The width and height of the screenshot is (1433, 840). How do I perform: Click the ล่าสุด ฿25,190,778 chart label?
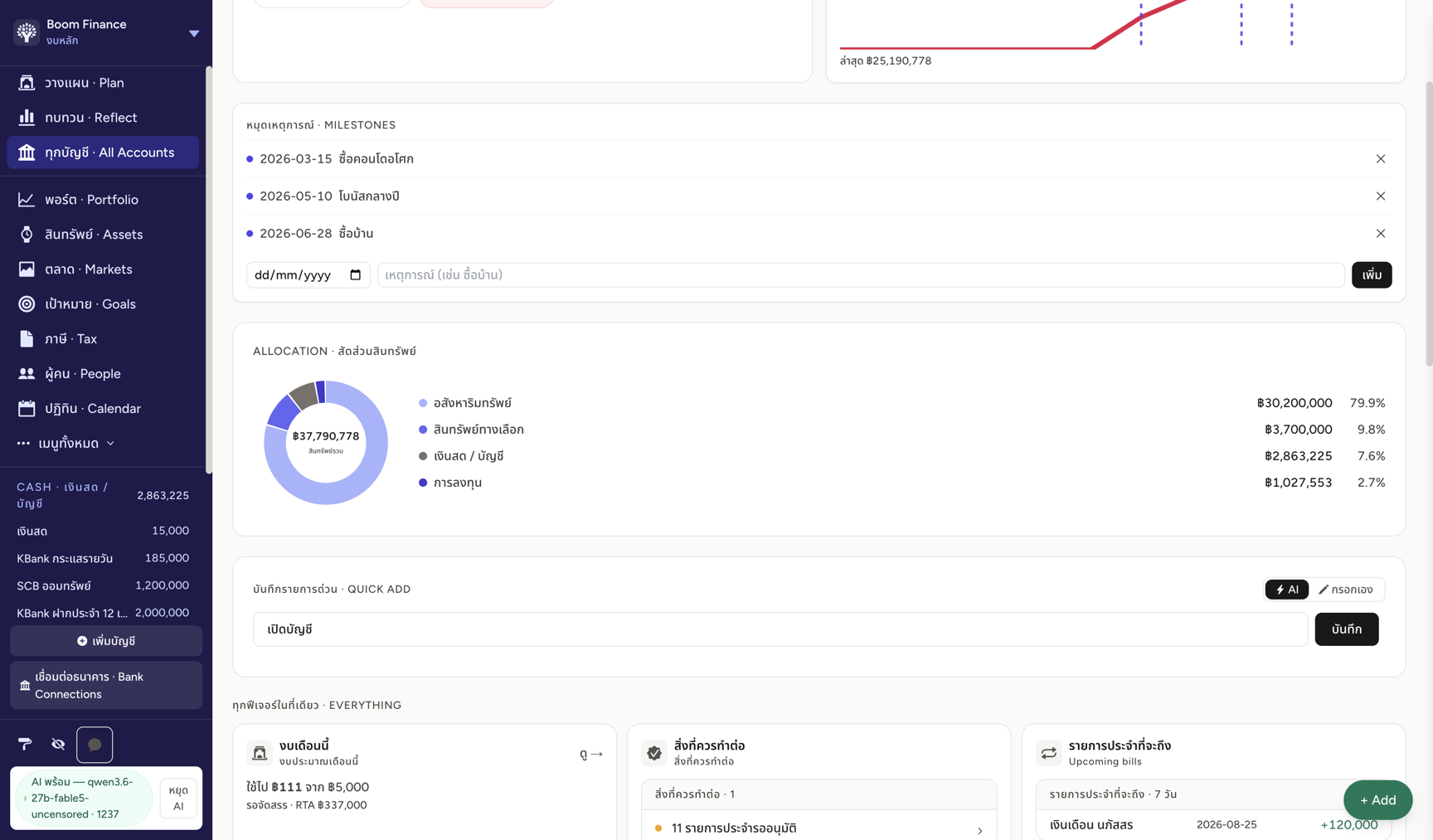pyautogui.click(x=886, y=61)
